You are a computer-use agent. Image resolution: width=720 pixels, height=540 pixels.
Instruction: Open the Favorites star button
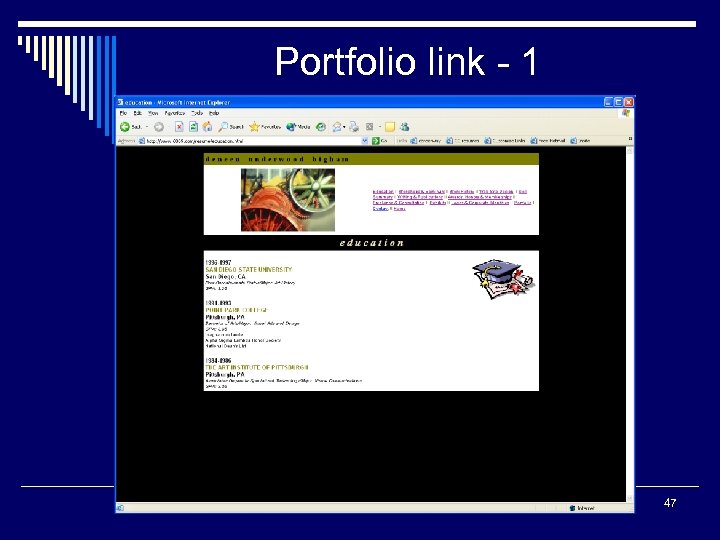265,127
